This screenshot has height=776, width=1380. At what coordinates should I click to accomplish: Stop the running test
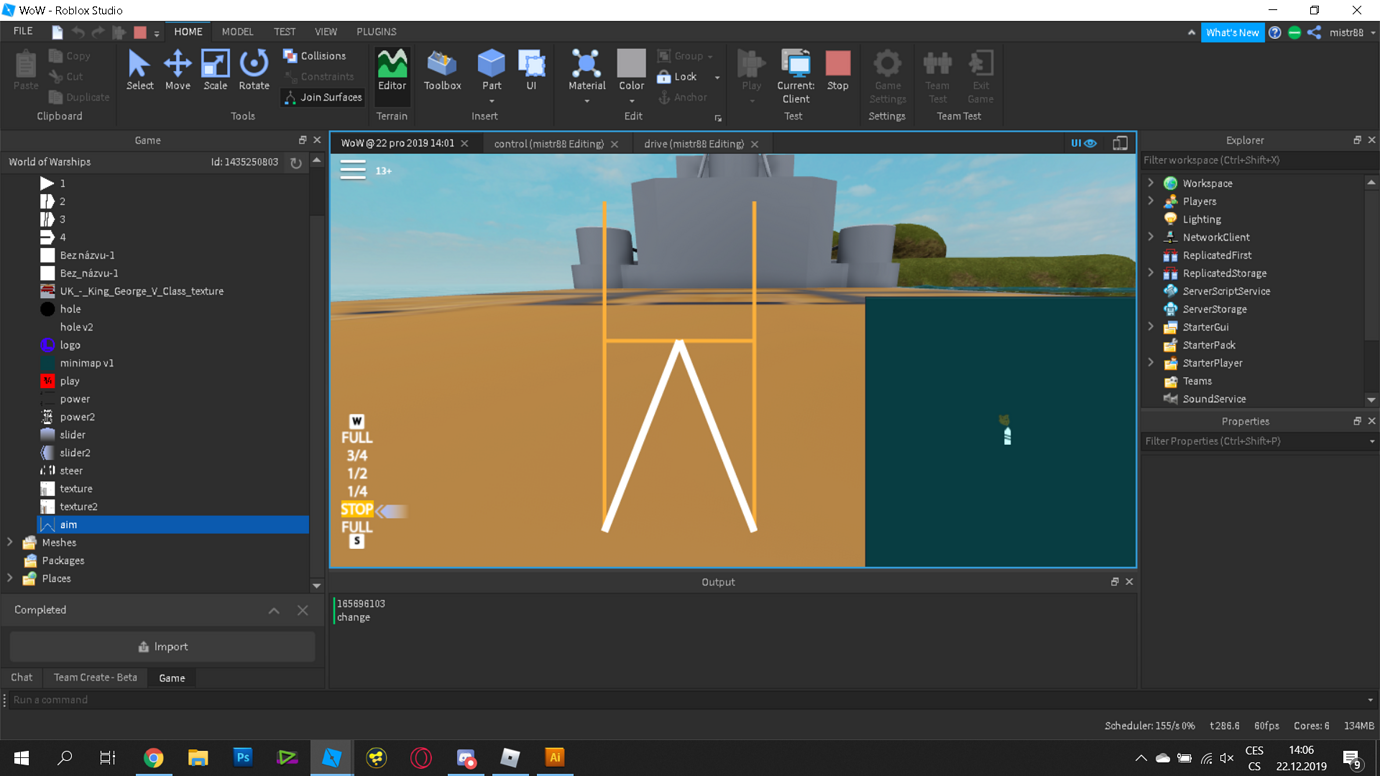point(838,70)
